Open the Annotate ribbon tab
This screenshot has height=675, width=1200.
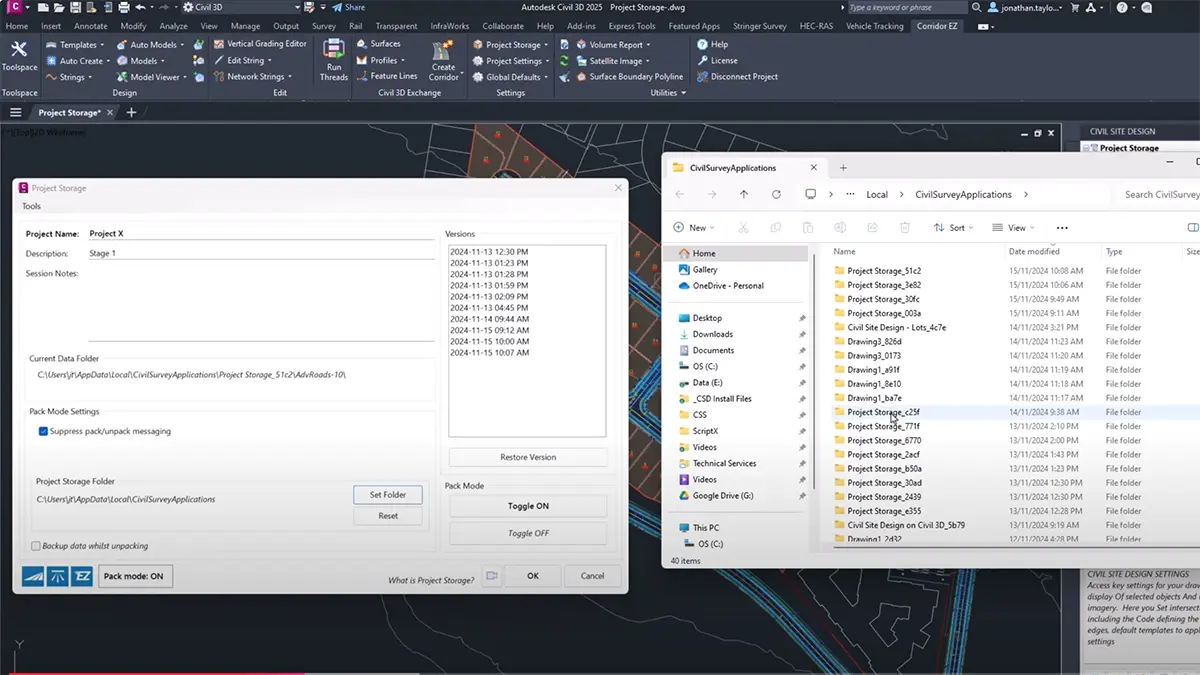click(90, 26)
